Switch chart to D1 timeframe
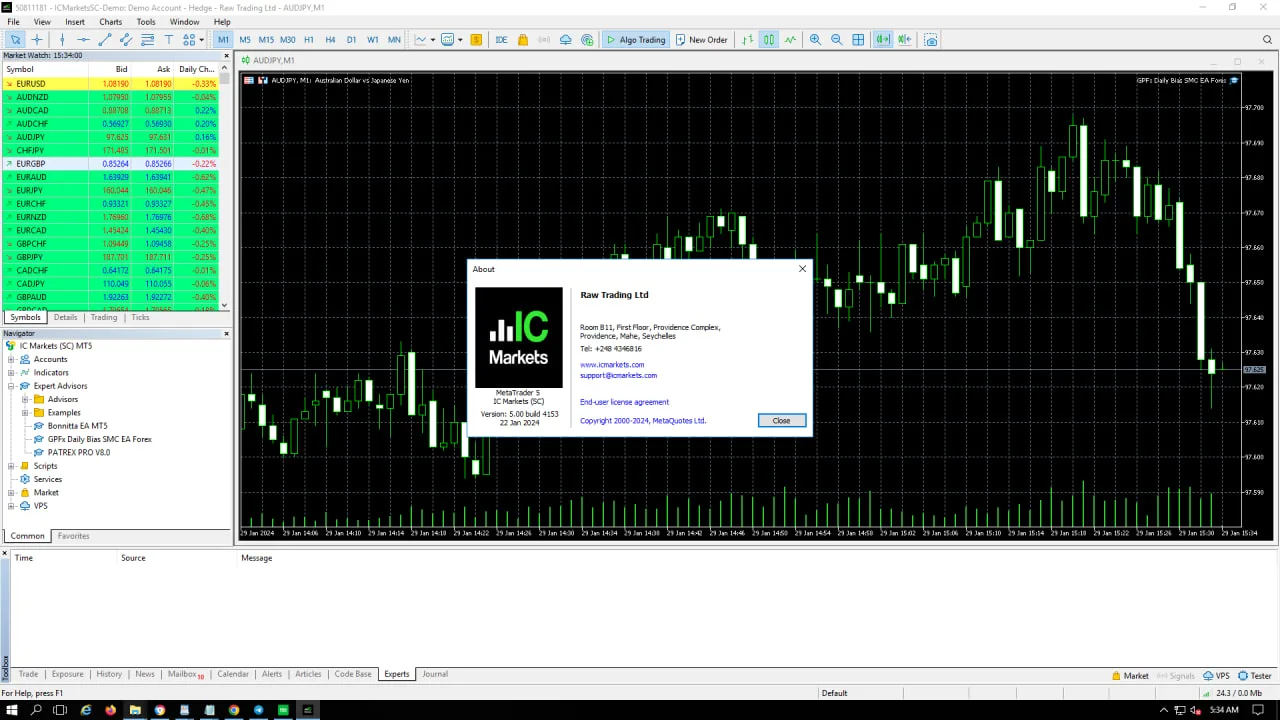 pyautogui.click(x=351, y=40)
